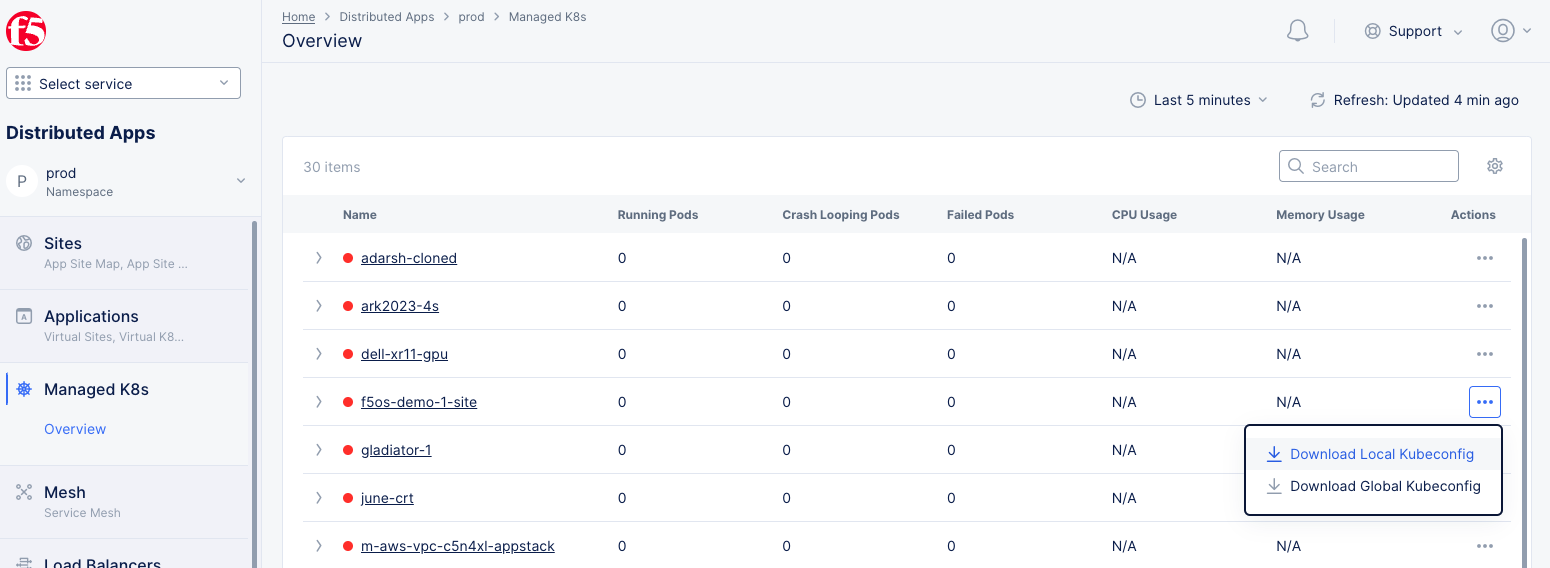Click the table settings gear icon

pyautogui.click(x=1495, y=166)
